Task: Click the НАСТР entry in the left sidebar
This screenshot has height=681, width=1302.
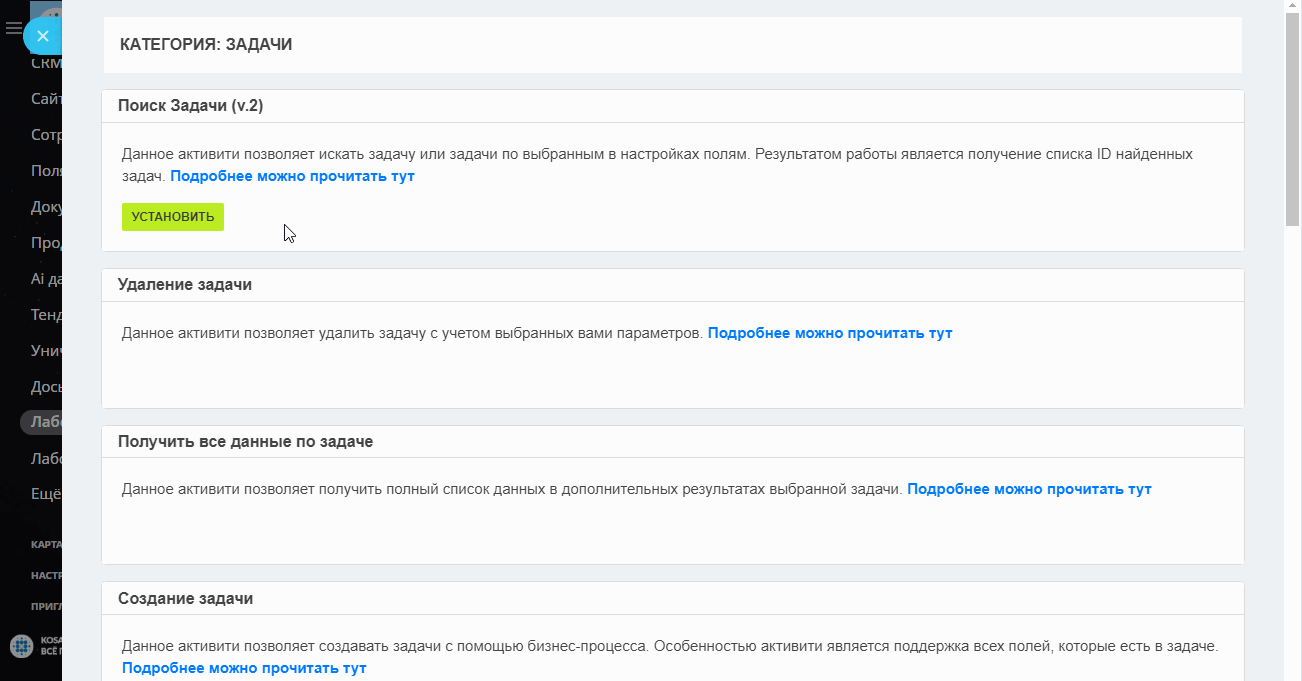Action: pyautogui.click(x=46, y=576)
